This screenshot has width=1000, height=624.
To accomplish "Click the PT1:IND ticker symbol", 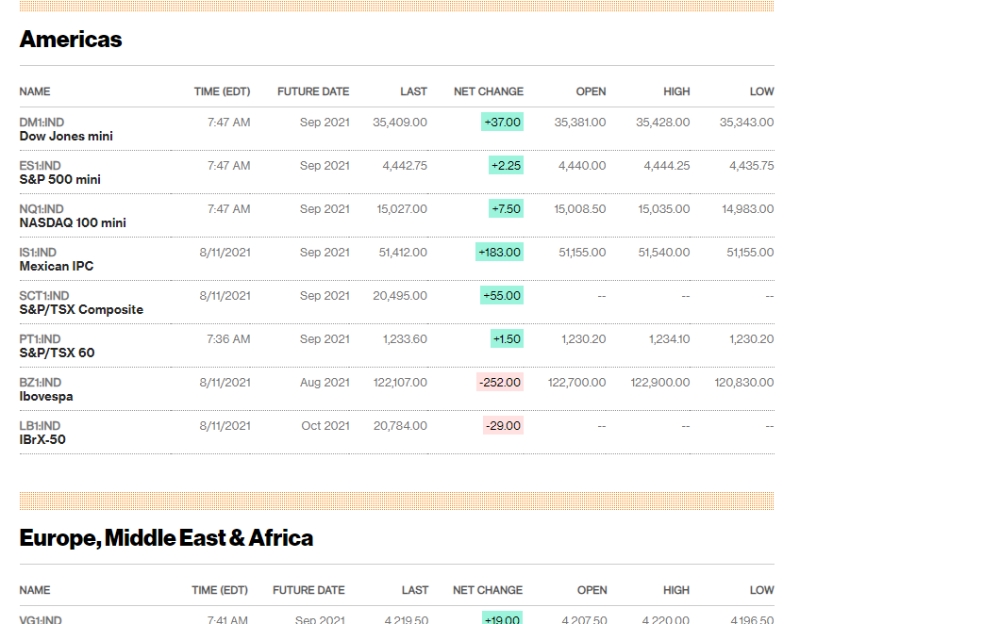I will [40, 339].
